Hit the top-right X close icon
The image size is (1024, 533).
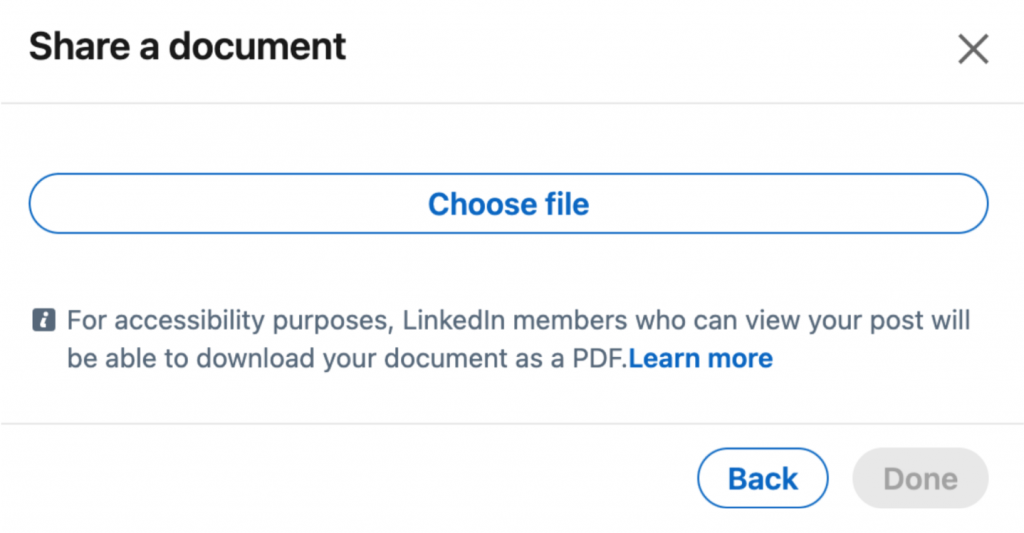[973, 49]
